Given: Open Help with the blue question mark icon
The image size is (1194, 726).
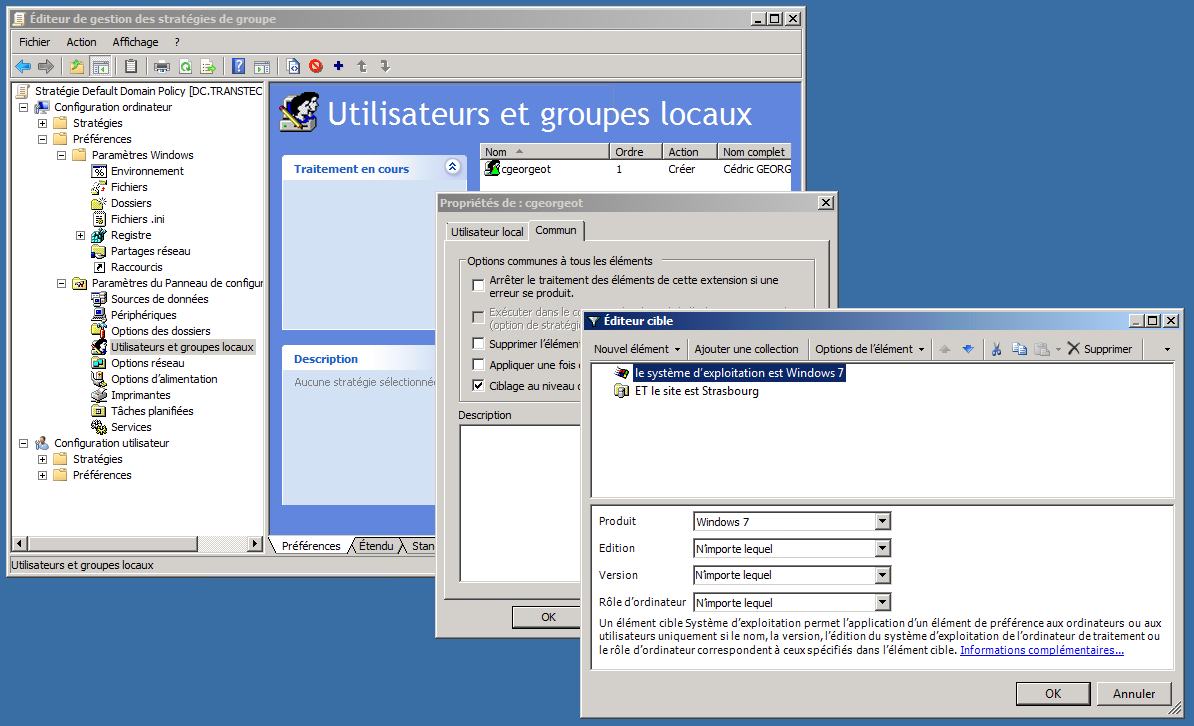Looking at the screenshot, I should point(238,66).
